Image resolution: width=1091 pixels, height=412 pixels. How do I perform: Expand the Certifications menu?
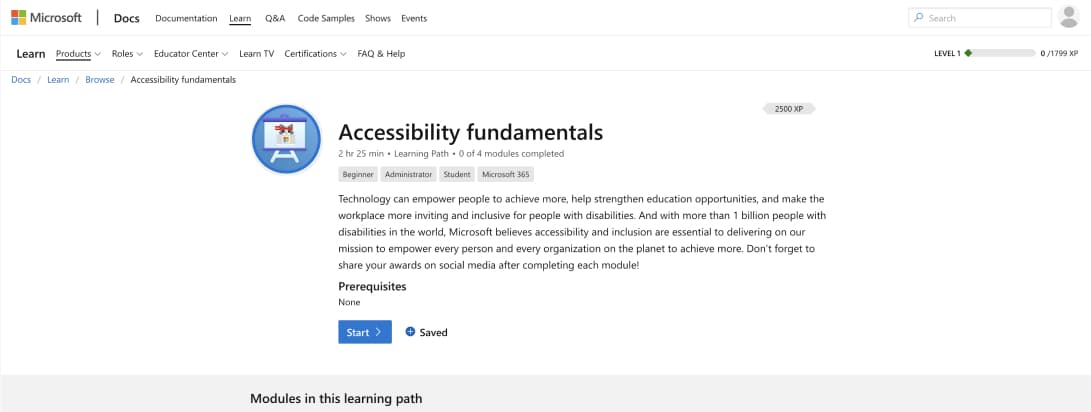[x=315, y=54]
